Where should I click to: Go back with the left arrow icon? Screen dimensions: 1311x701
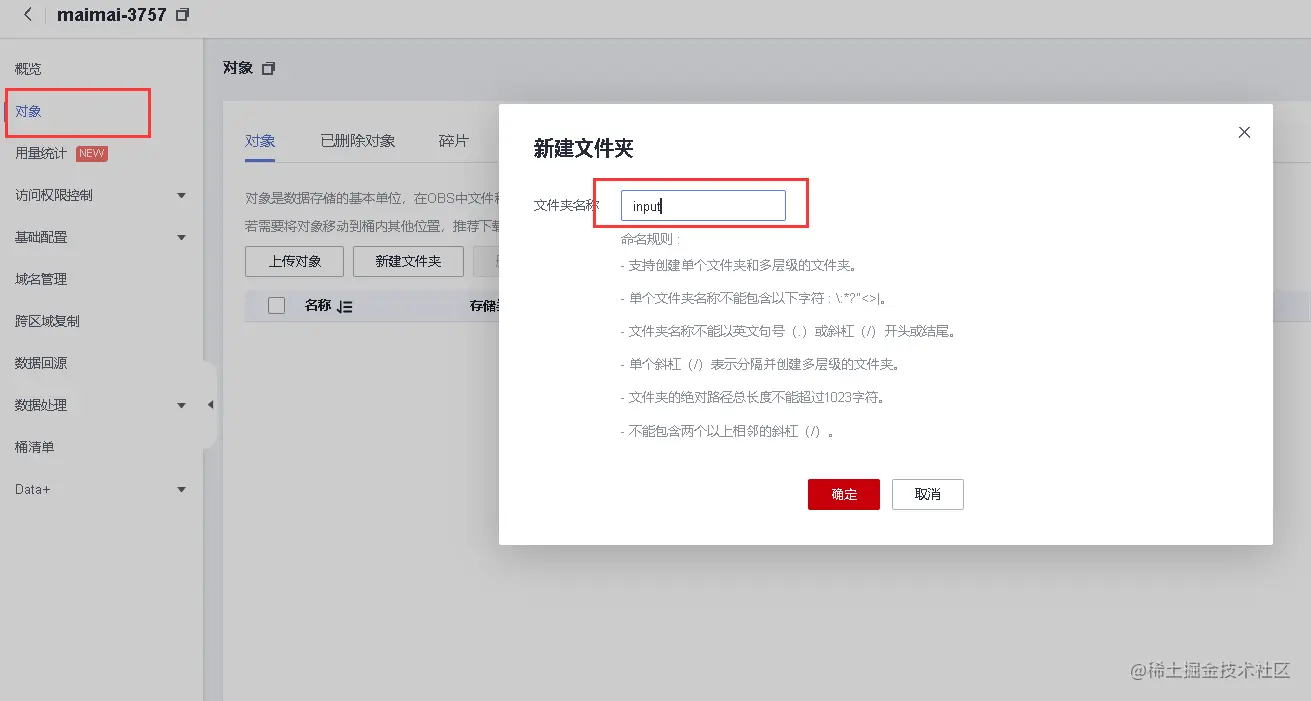28,15
